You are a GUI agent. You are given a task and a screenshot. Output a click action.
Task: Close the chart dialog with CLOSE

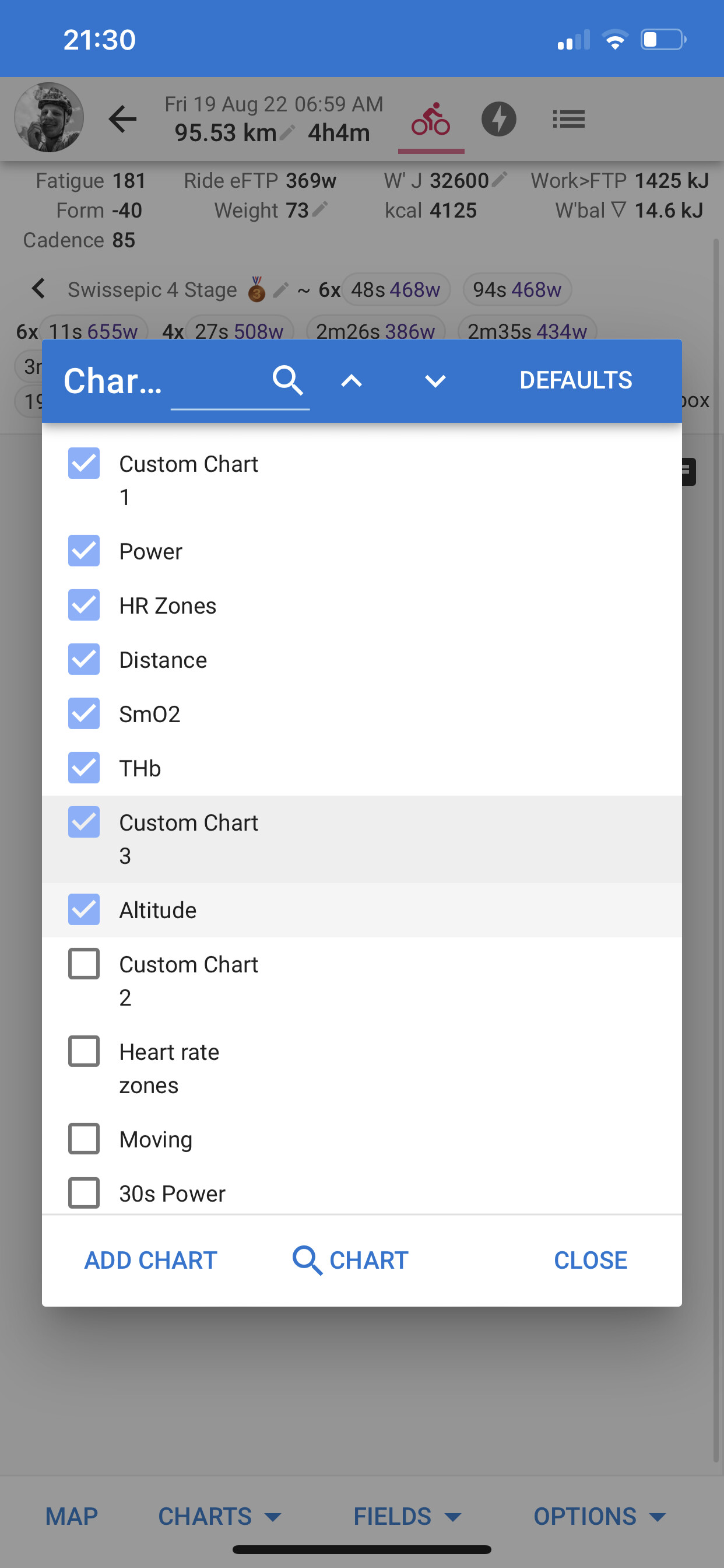pyautogui.click(x=590, y=1260)
